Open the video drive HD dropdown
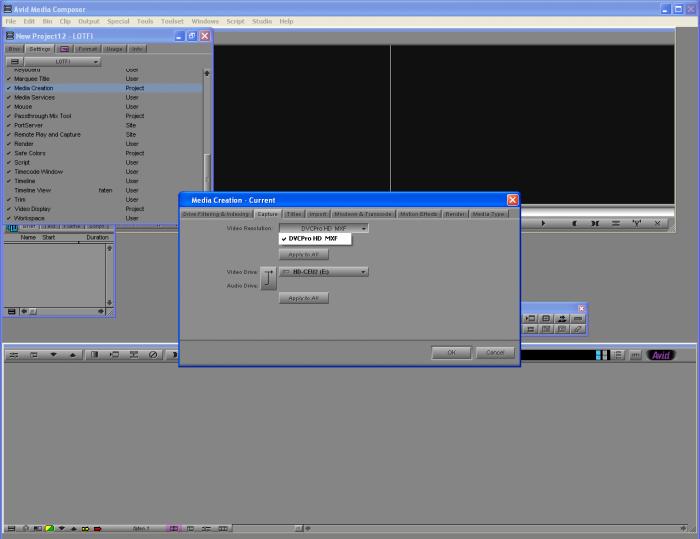The height and width of the screenshot is (539, 700). tap(324, 272)
